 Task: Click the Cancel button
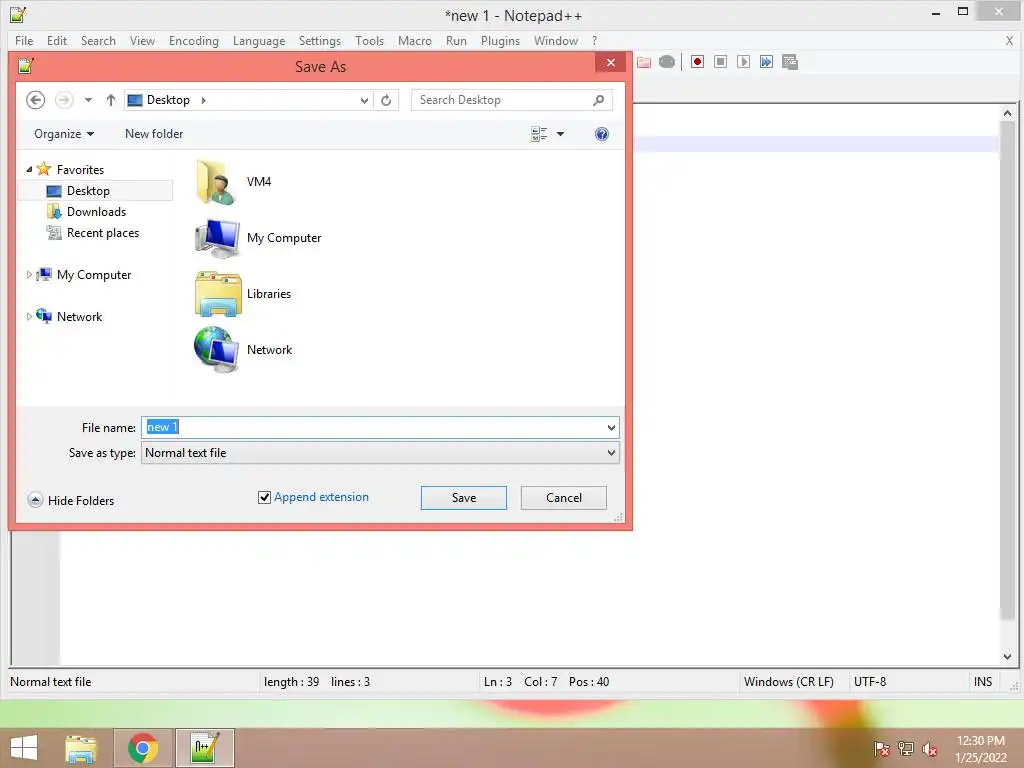pos(564,498)
